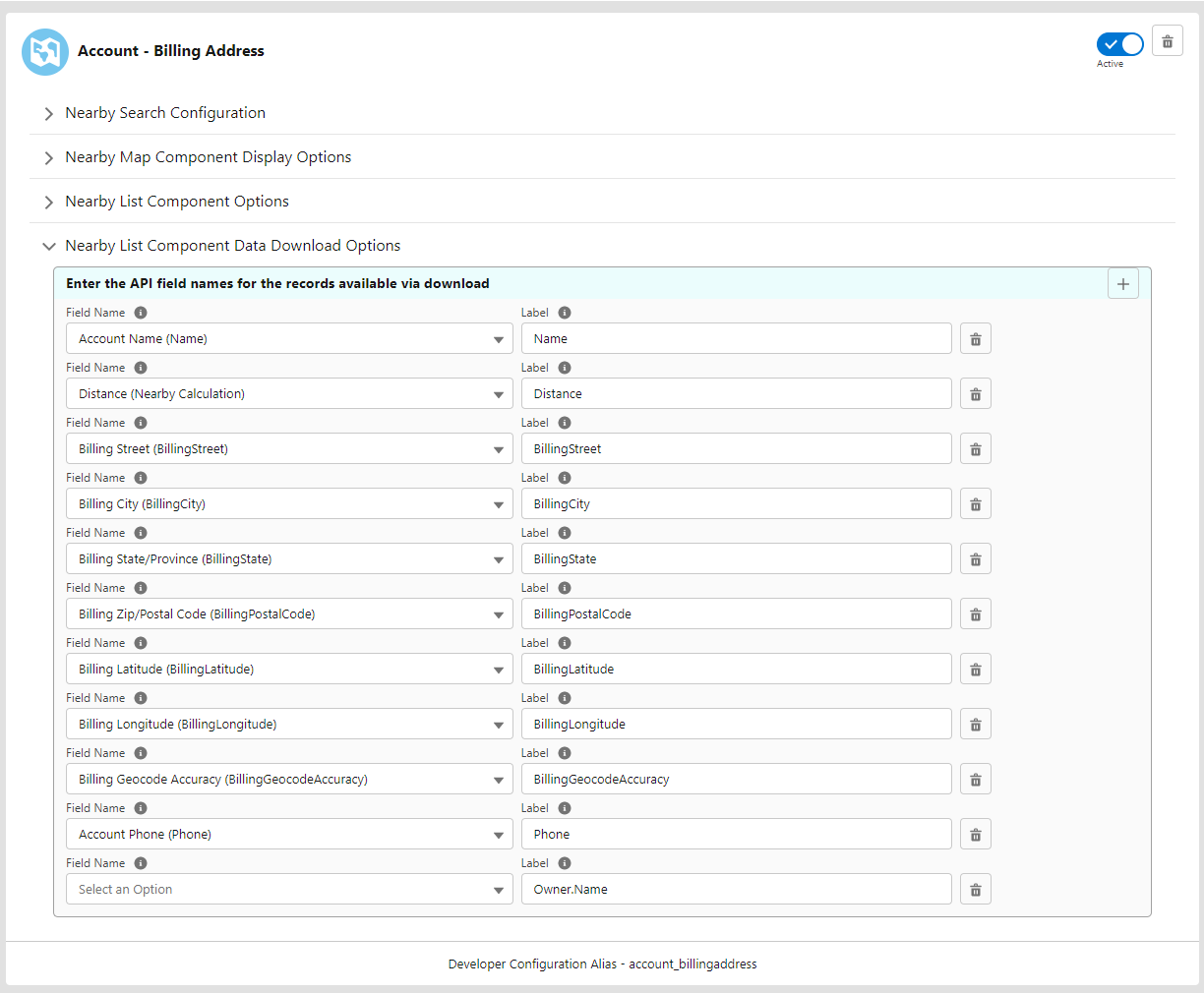Add a new field row with plus button
This screenshot has width=1204, height=993.
(x=1122, y=283)
